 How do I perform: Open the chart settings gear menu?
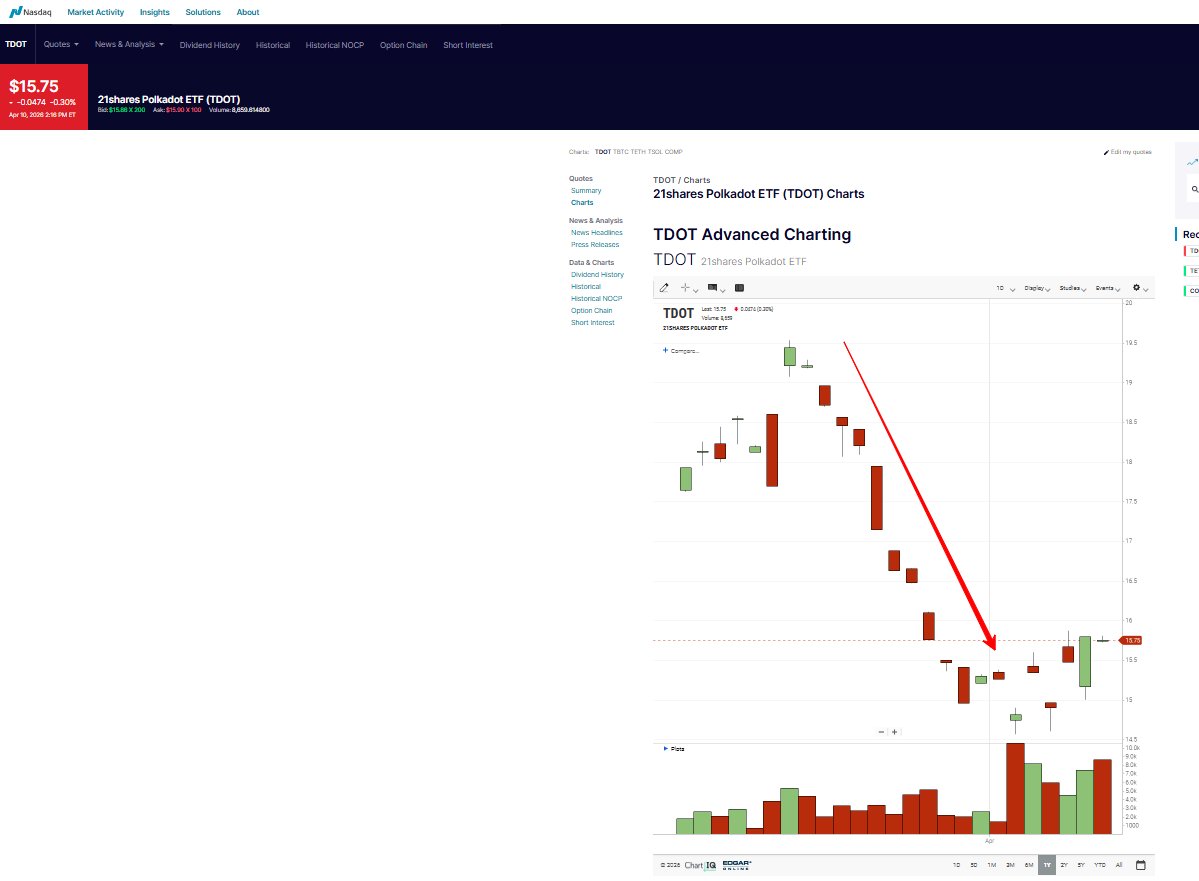1140,288
